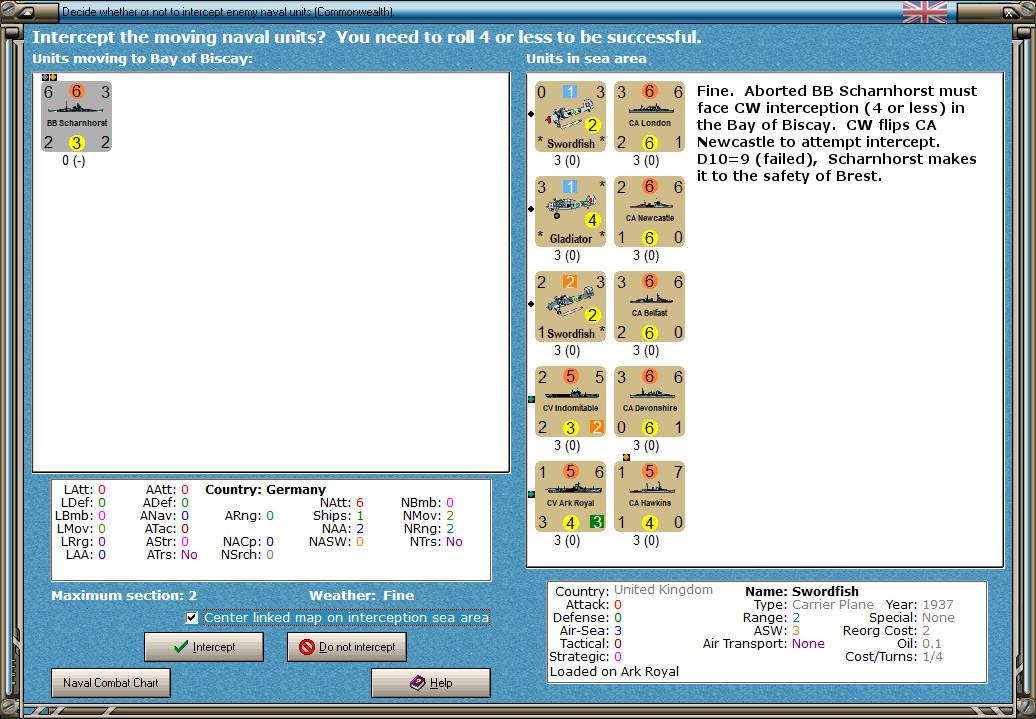Select the BB Scharnhorst unit counter
1036x719 pixels.
(77, 116)
